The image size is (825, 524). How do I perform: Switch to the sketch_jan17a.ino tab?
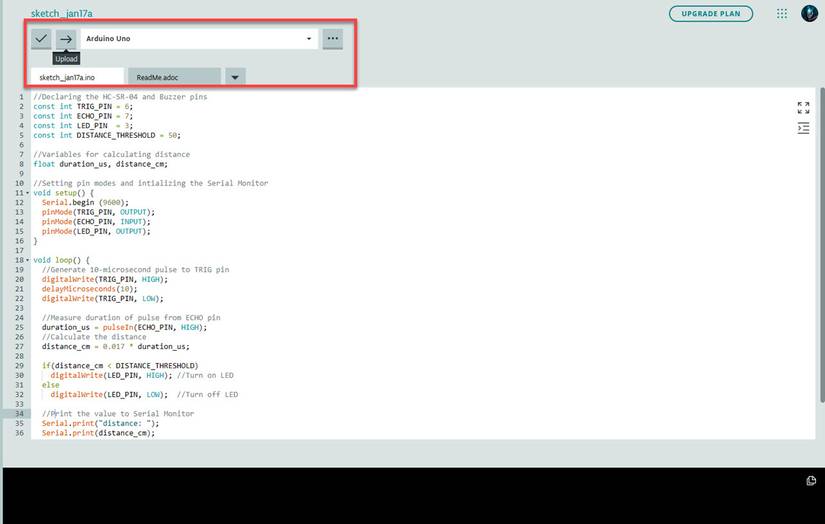point(77,77)
